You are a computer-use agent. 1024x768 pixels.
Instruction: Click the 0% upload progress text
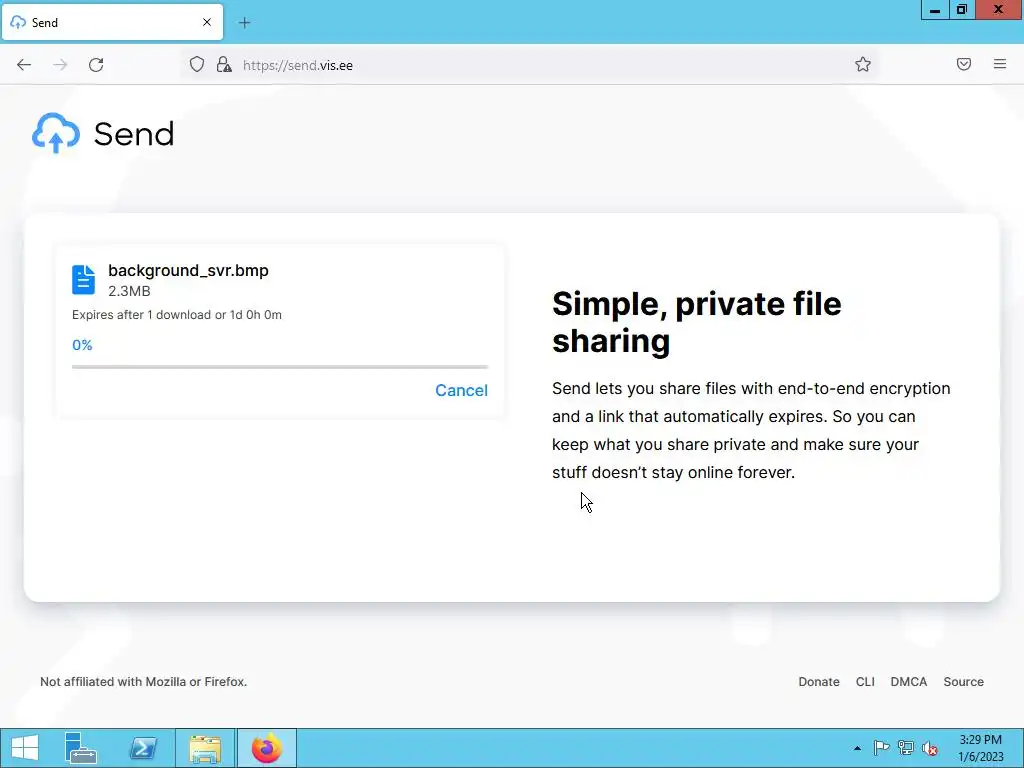tap(82, 345)
